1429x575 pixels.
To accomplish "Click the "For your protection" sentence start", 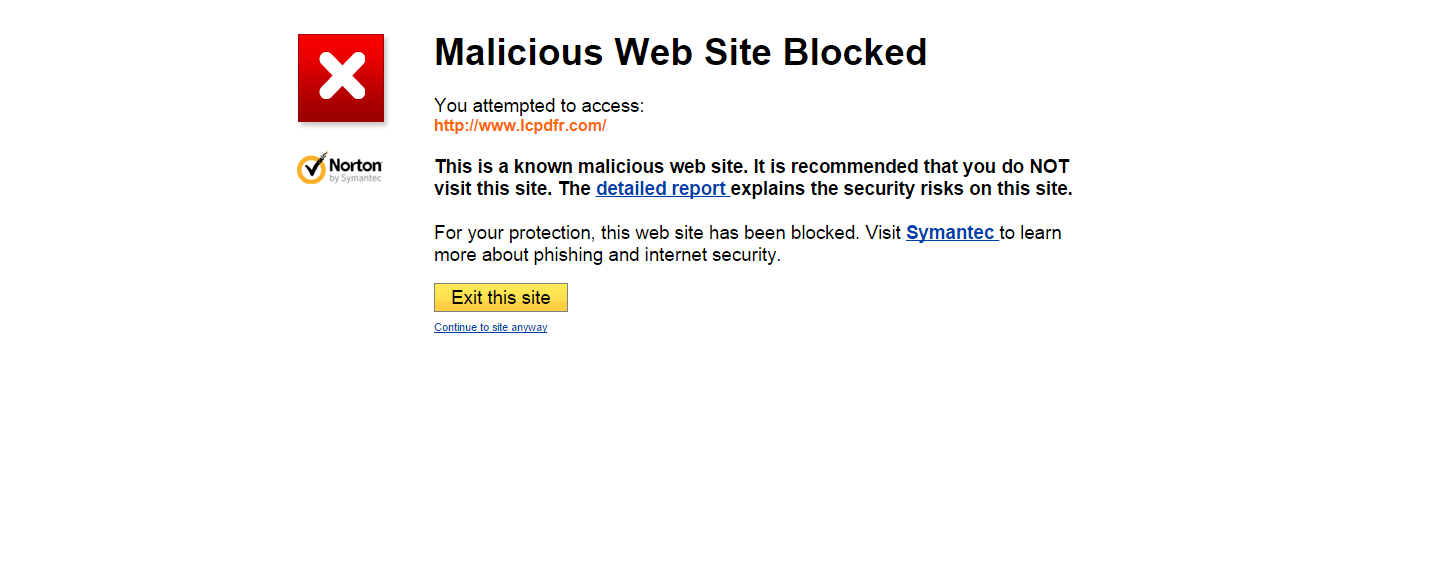I will pyautogui.click(x=514, y=233).
